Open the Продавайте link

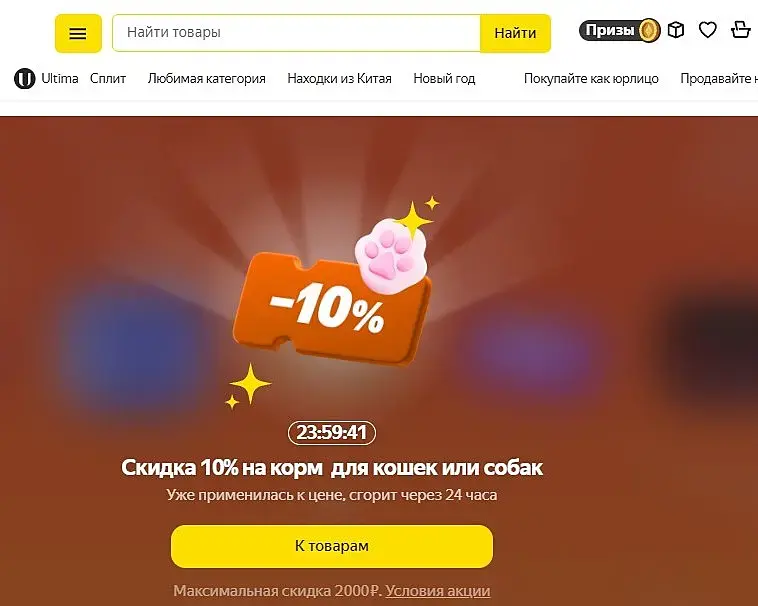point(719,78)
